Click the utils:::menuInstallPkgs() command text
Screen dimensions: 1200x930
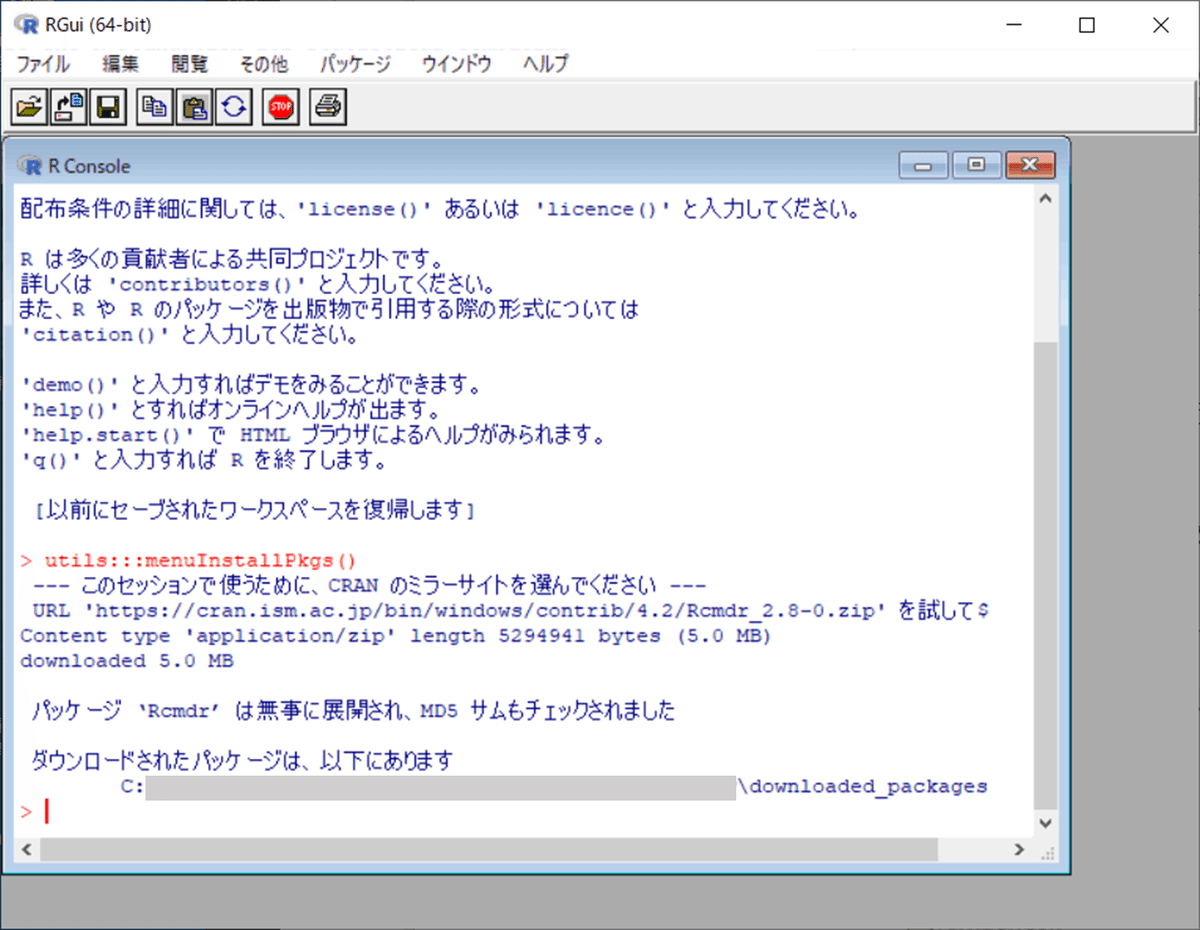(198, 560)
